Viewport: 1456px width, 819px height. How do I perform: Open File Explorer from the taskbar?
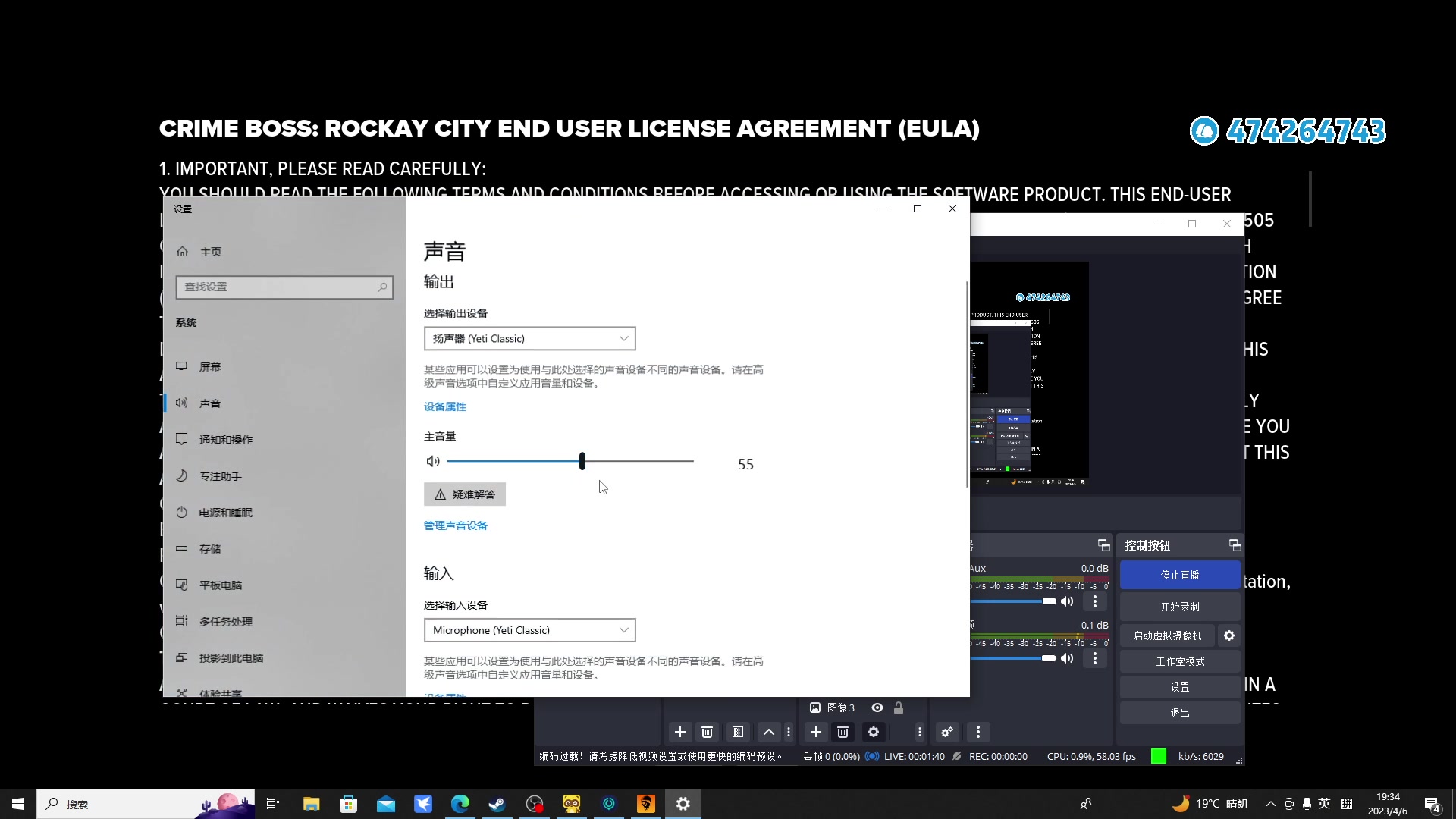(x=312, y=804)
